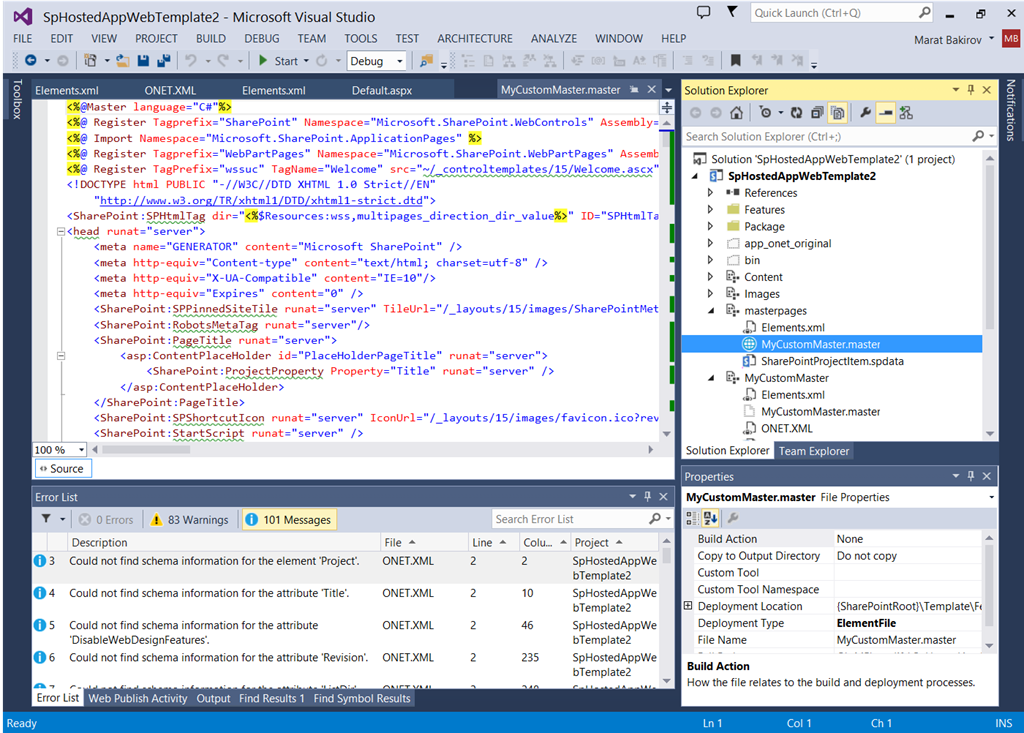1024x733 pixels.
Task: Click the Save file toolbar icon
Action: coord(143,61)
